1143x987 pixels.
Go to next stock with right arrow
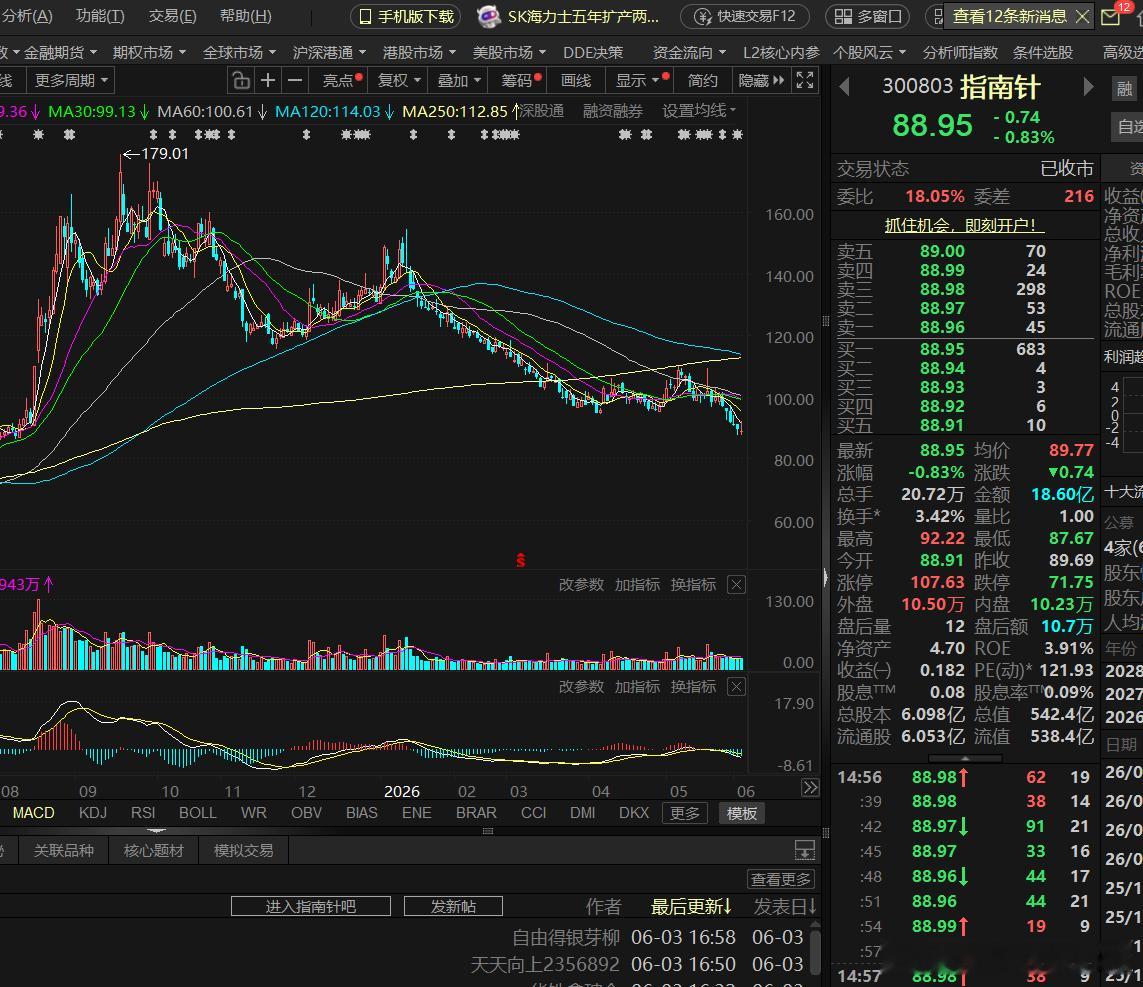[x=1088, y=87]
